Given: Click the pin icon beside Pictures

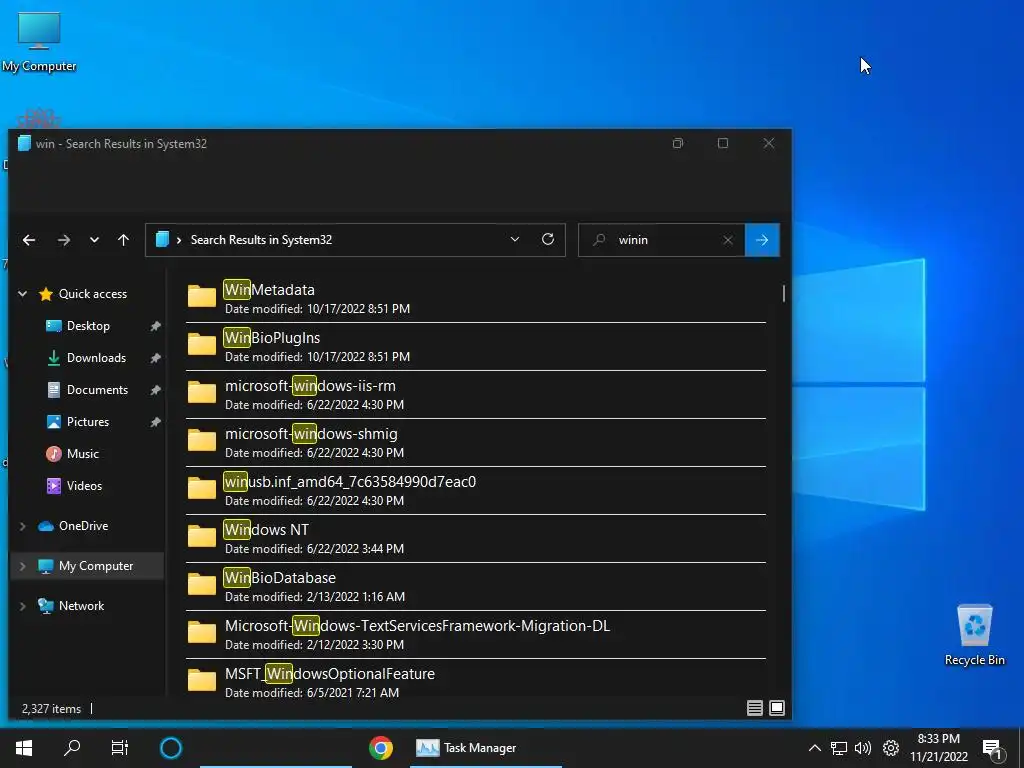Looking at the screenshot, I should click(155, 422).
